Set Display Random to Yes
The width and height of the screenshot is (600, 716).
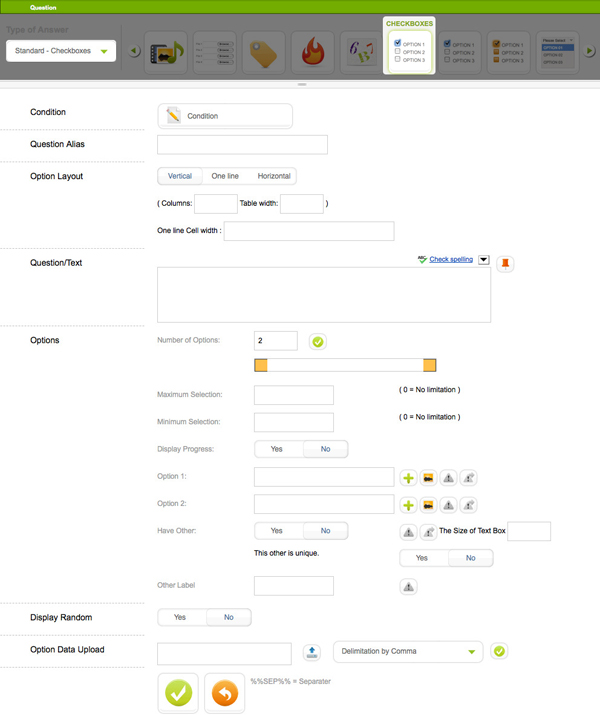180,617
